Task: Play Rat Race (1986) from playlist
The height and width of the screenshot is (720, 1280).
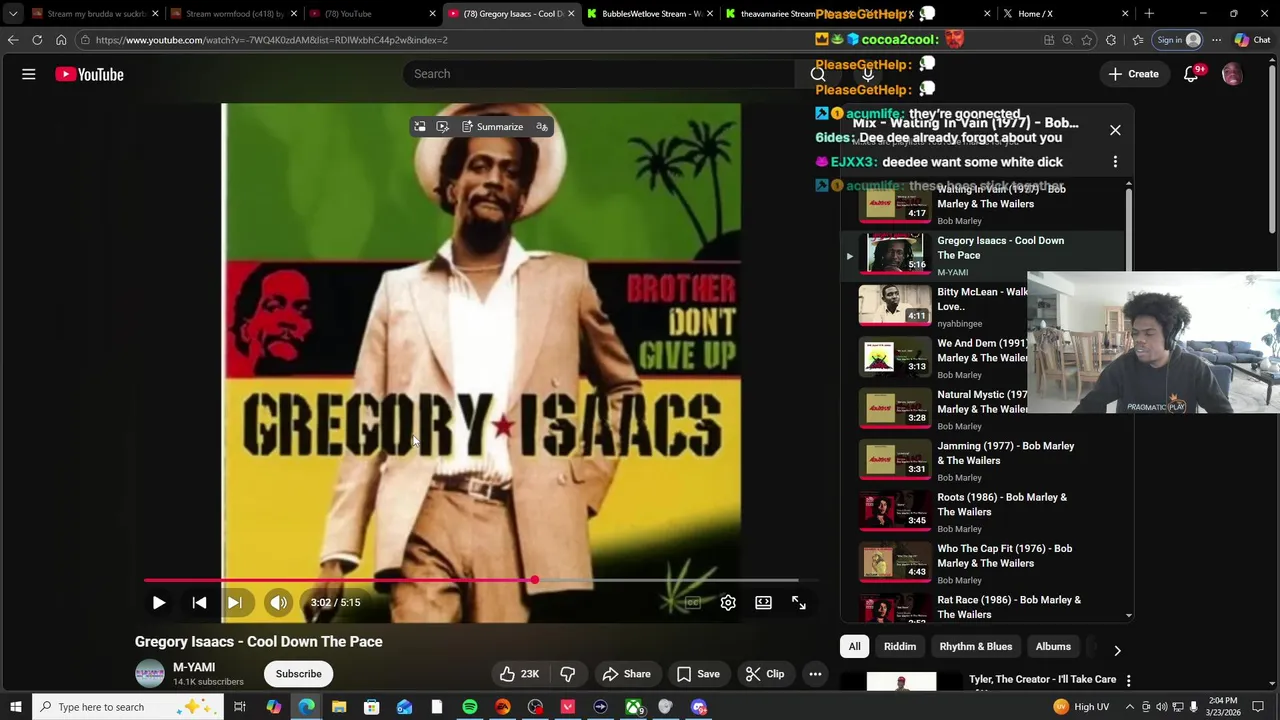Action: (x=984, y=606)
